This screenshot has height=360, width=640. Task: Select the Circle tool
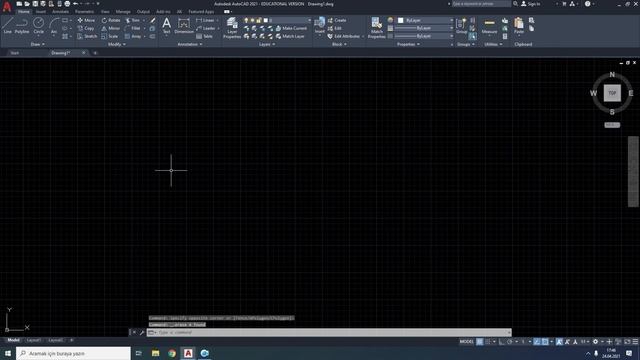pyautogui.click(x=38, y=26)
